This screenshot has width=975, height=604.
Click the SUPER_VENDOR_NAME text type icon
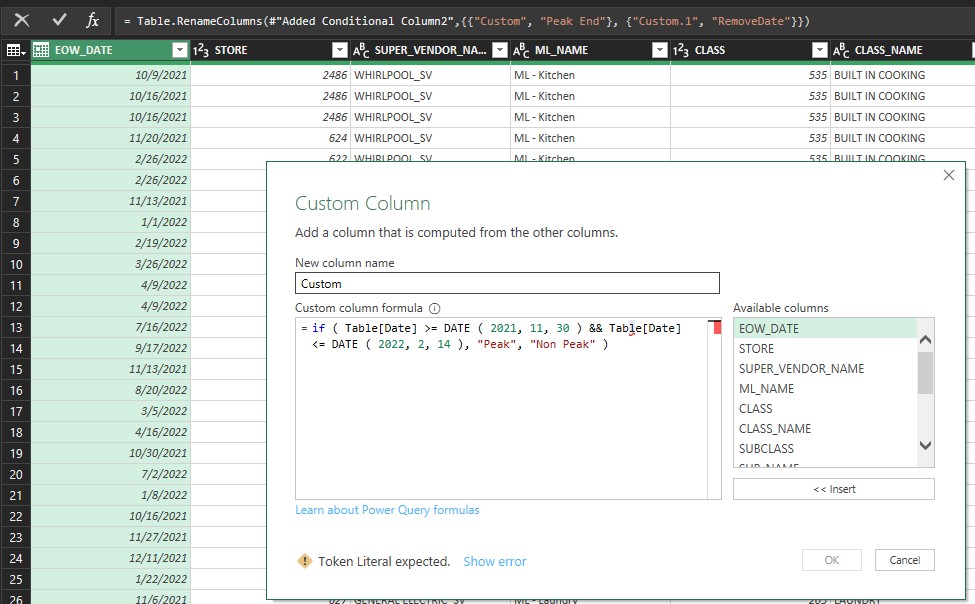pyautogui.click(x=361, y=50)
